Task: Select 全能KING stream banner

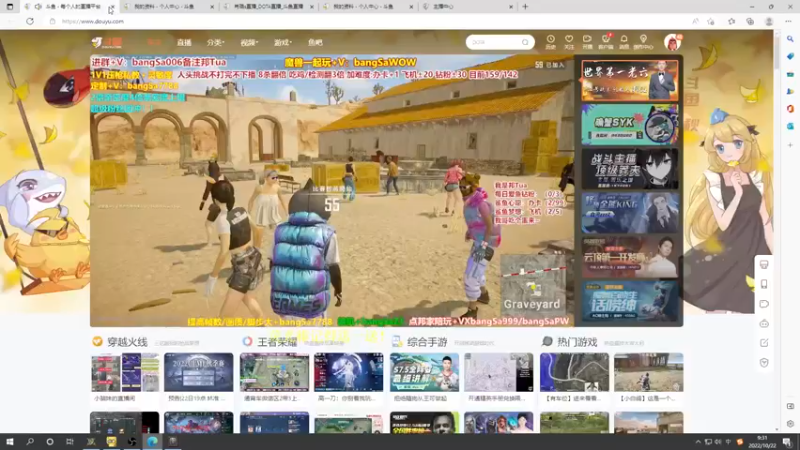Action: click(630, 213)
